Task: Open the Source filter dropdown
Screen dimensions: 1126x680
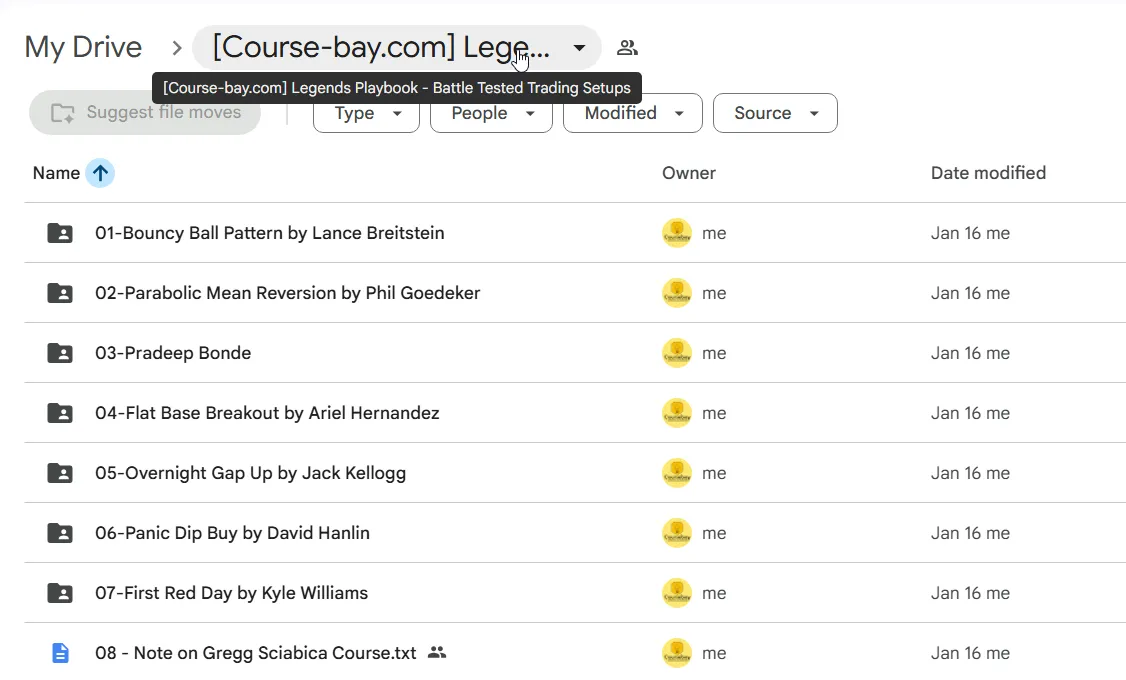Action: coord(775,113)
